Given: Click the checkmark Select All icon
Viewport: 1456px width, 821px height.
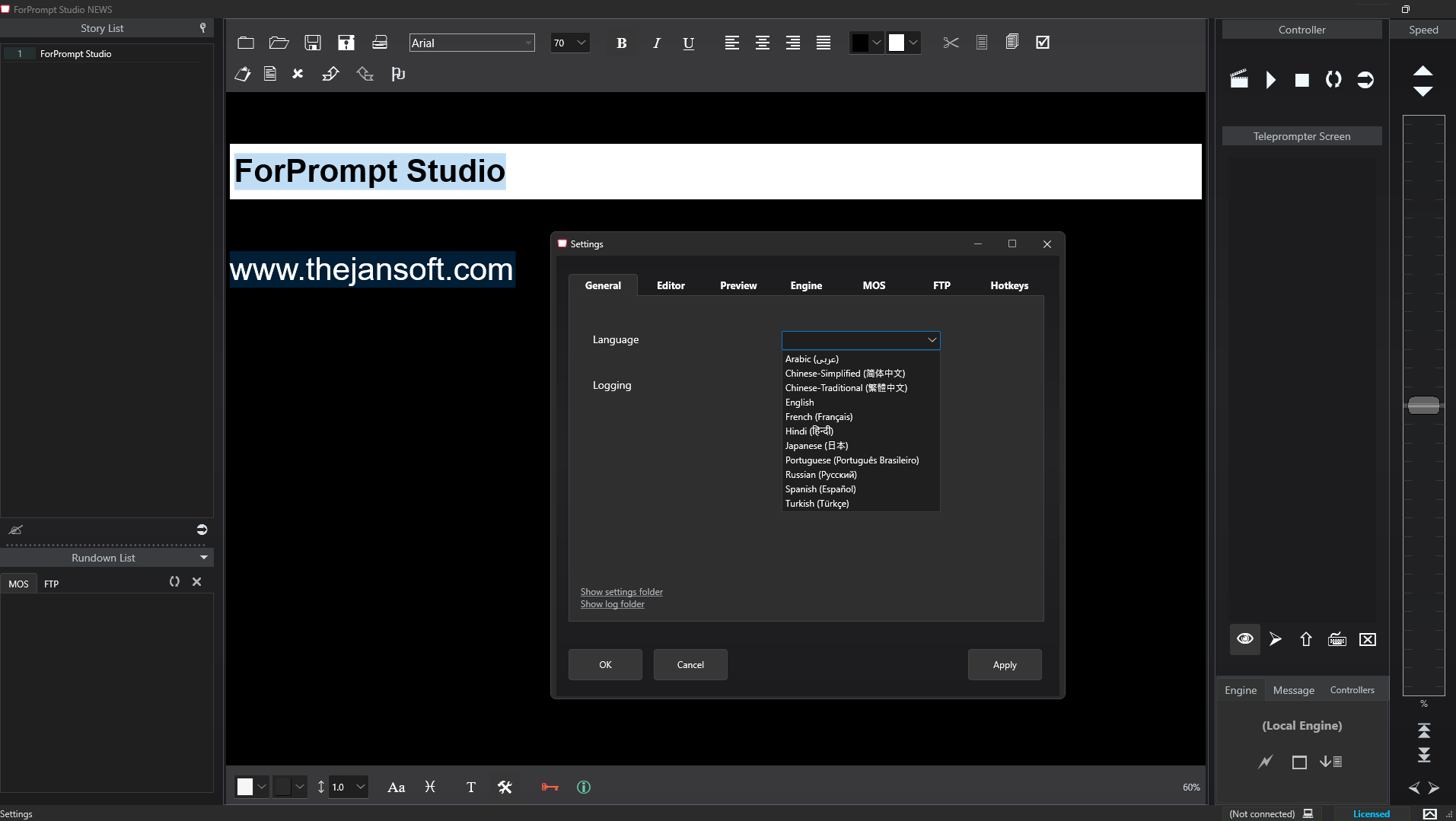Looking at the screenshot, I should click(x=1043, y=43).
